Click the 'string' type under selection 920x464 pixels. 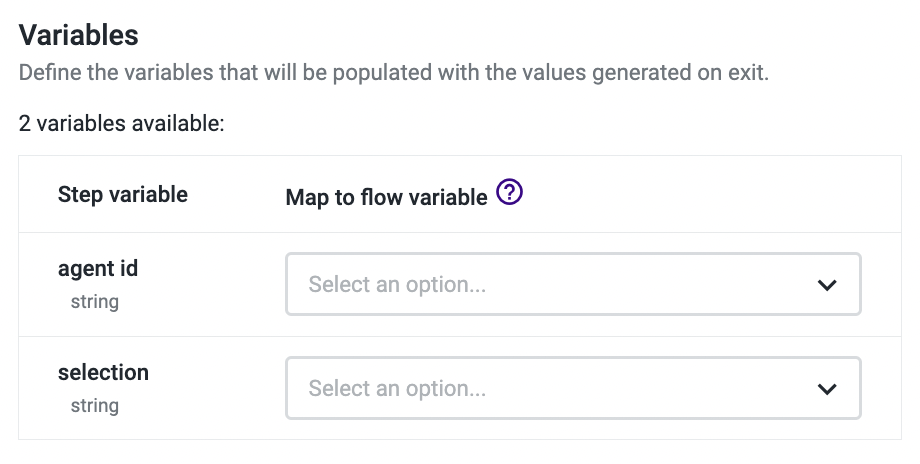pyautogui.click(x=94, y=405)
